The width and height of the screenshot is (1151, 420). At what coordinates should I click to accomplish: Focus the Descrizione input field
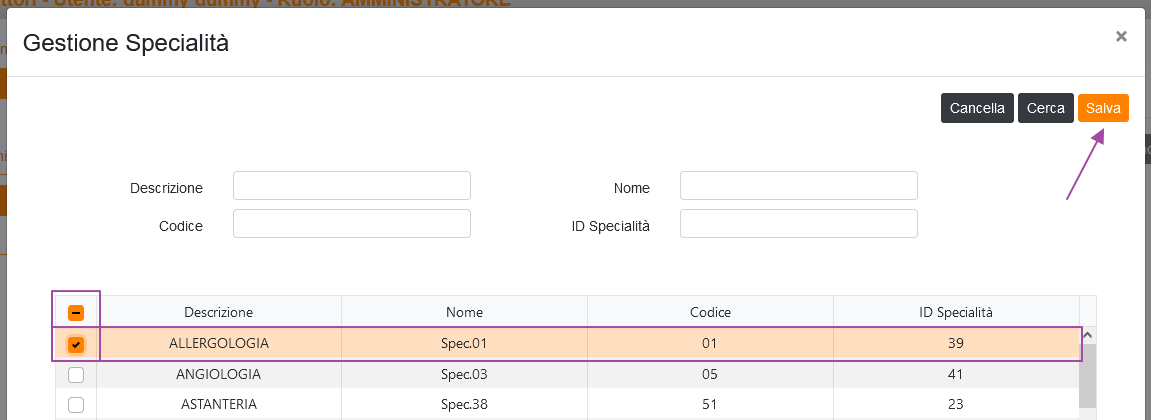click(351, 187)
